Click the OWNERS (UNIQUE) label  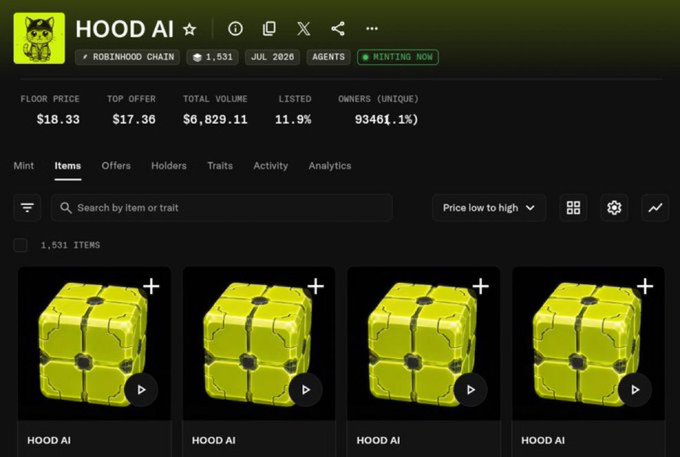click(379, 99)
